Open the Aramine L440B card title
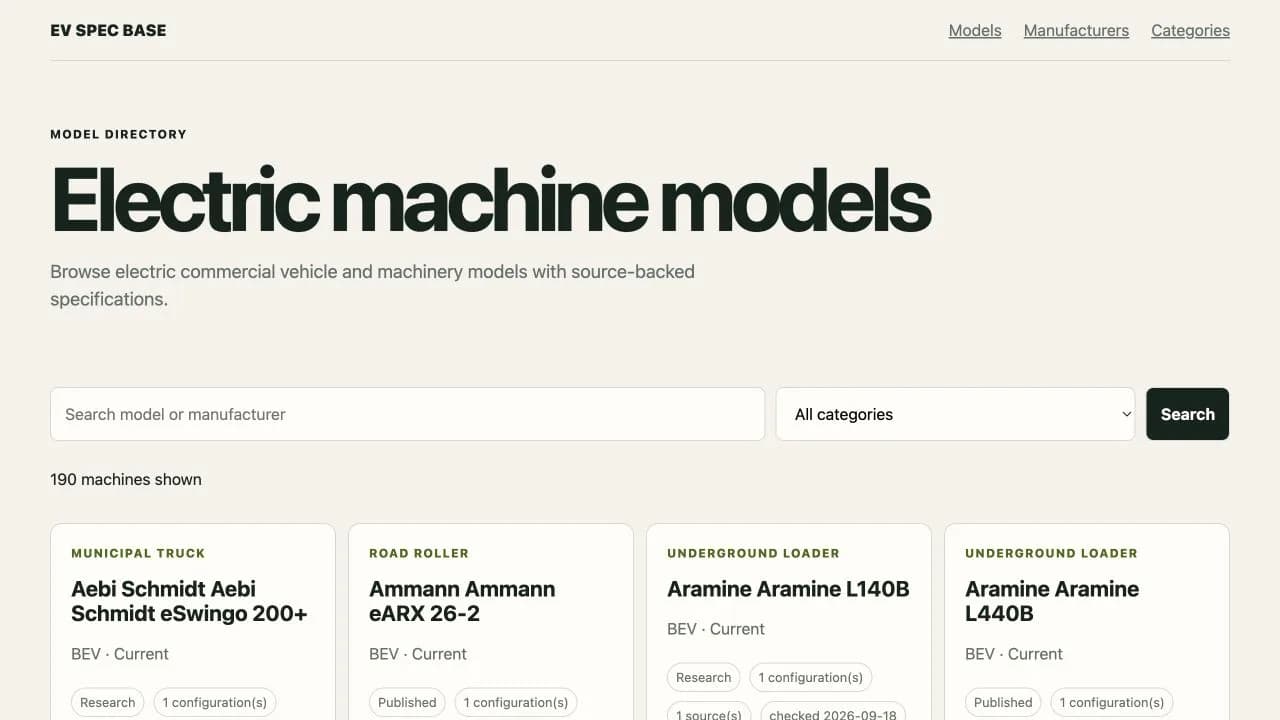The width and height of the screenshot is (1280, 720). tap(1052, 601)
